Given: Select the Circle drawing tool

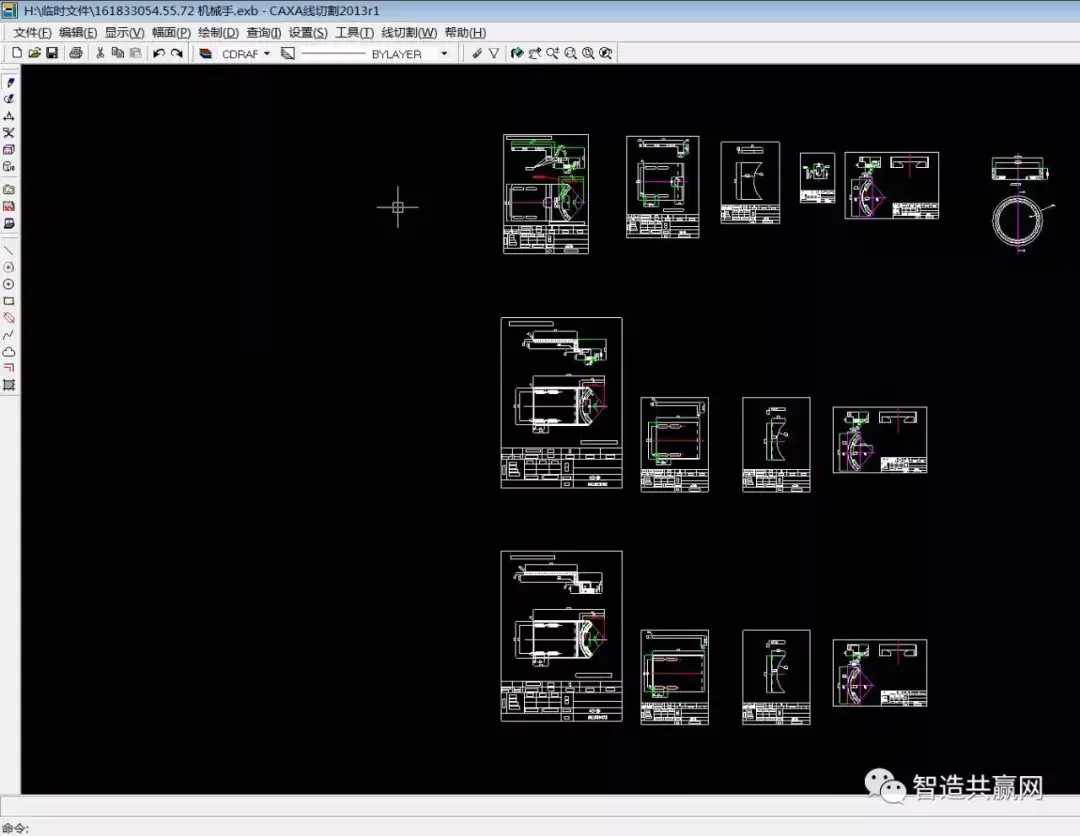Looking at the screenshot, I should click(9, 284).
